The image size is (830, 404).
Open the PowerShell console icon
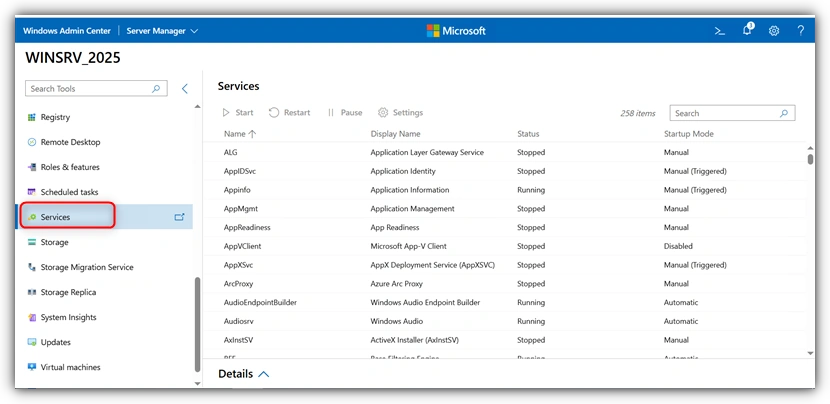pos(719,31)
